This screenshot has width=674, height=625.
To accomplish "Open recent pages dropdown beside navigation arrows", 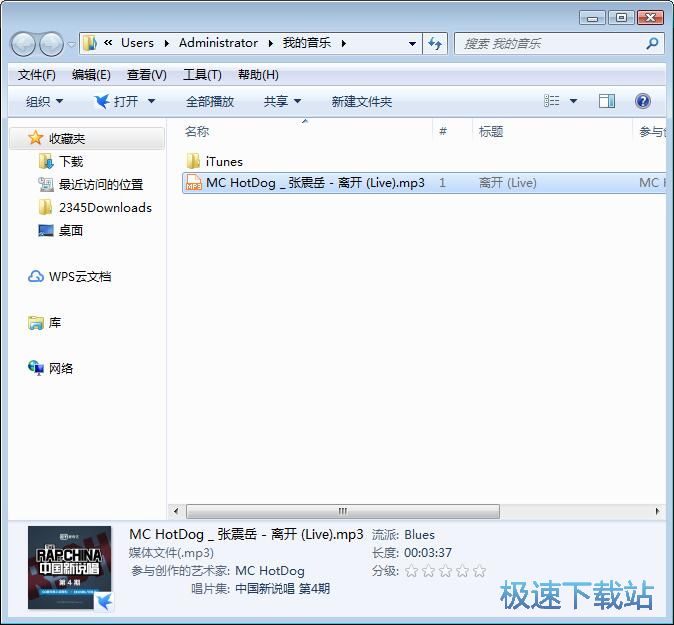I will coord(71,44).
